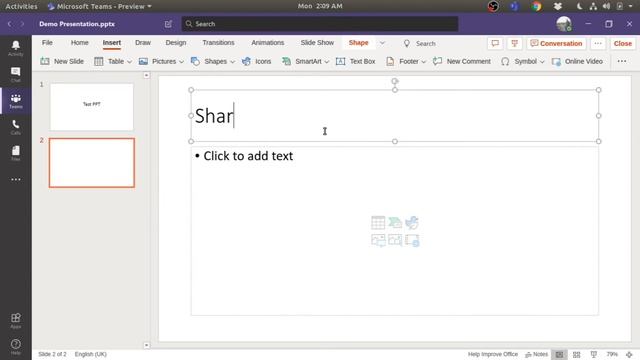The height and width of the screenshot is (360, 640).
Task: Toggle Notes pane in status bar
Action: pos(536,354)
